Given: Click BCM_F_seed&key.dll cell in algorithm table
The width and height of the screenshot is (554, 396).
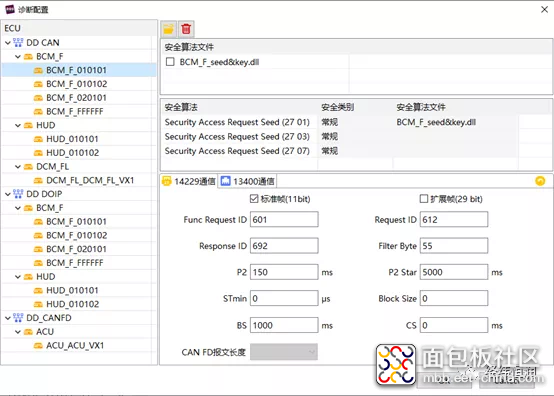Looking at the screenshot, I should (436, 122).
